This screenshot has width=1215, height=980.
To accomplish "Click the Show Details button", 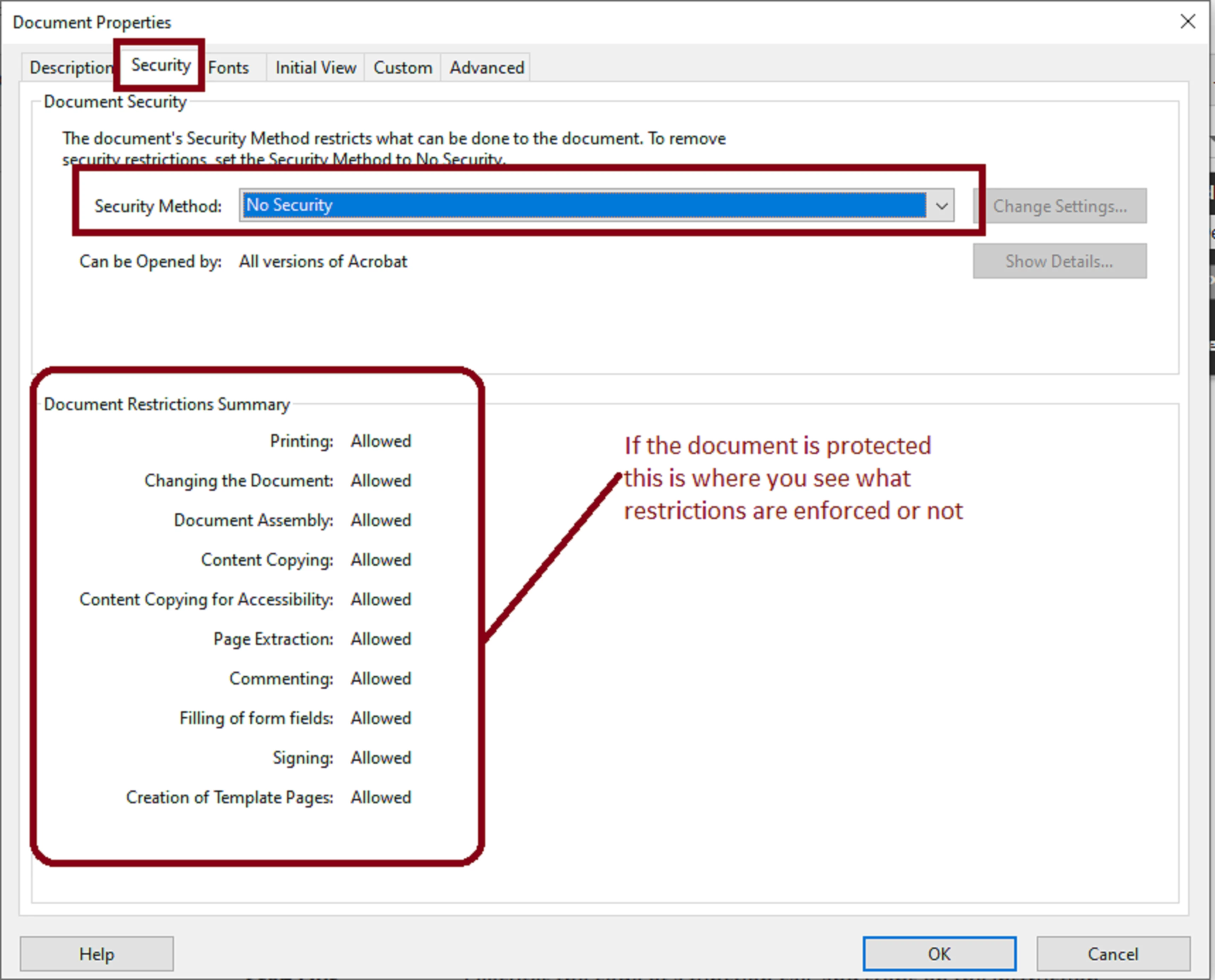I will tap(1059, 261).
